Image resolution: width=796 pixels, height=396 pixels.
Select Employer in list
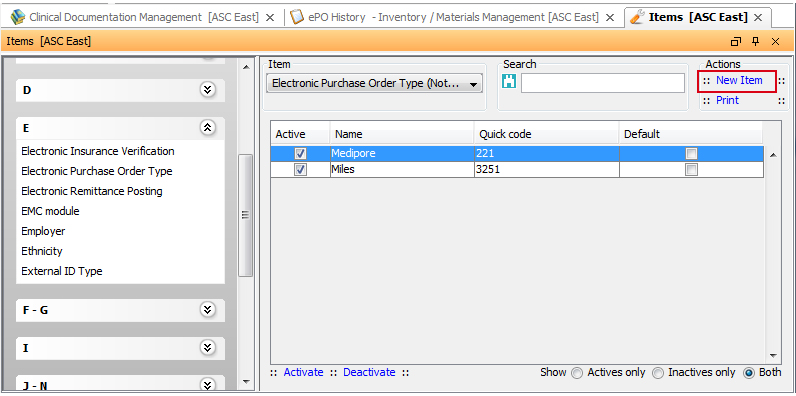(x=43, y=232)
